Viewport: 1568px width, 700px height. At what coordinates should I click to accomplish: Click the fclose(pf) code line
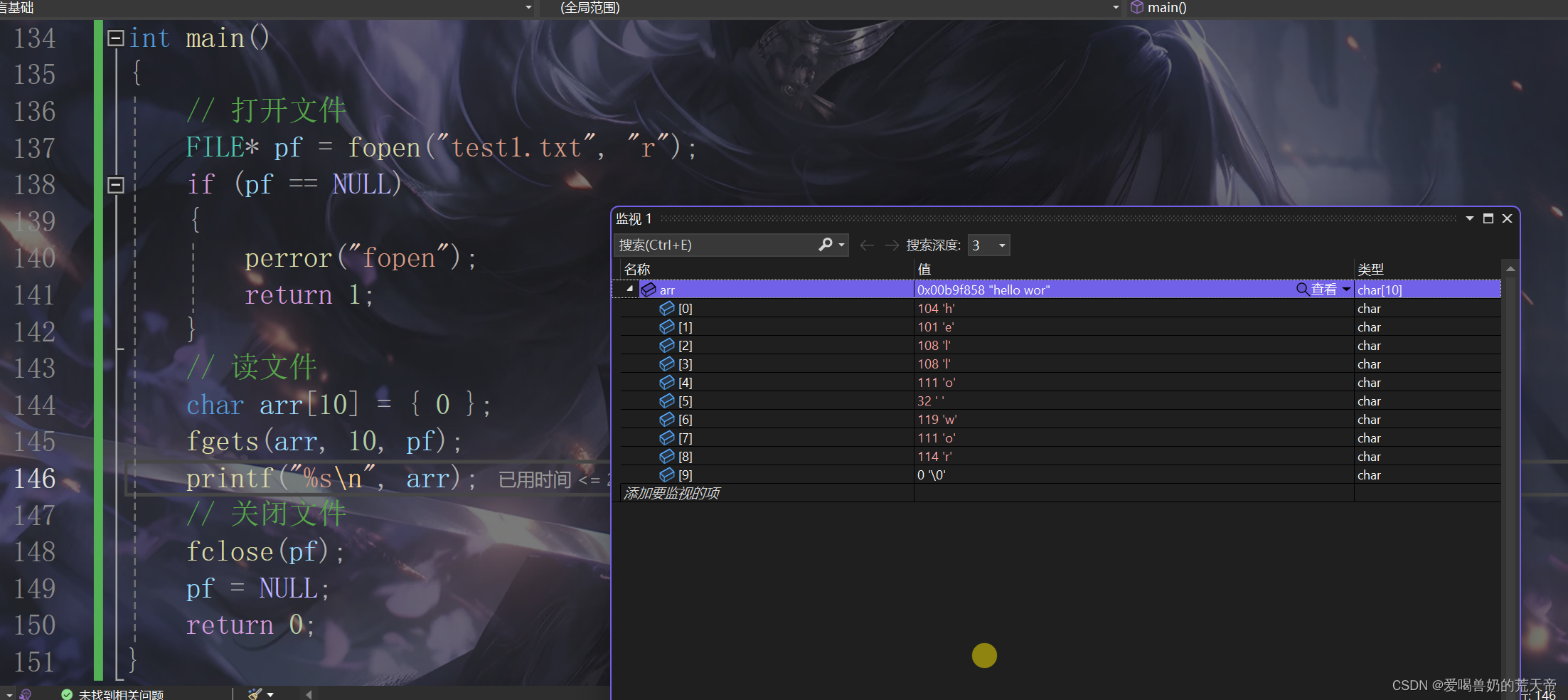(x=265, y=551)
